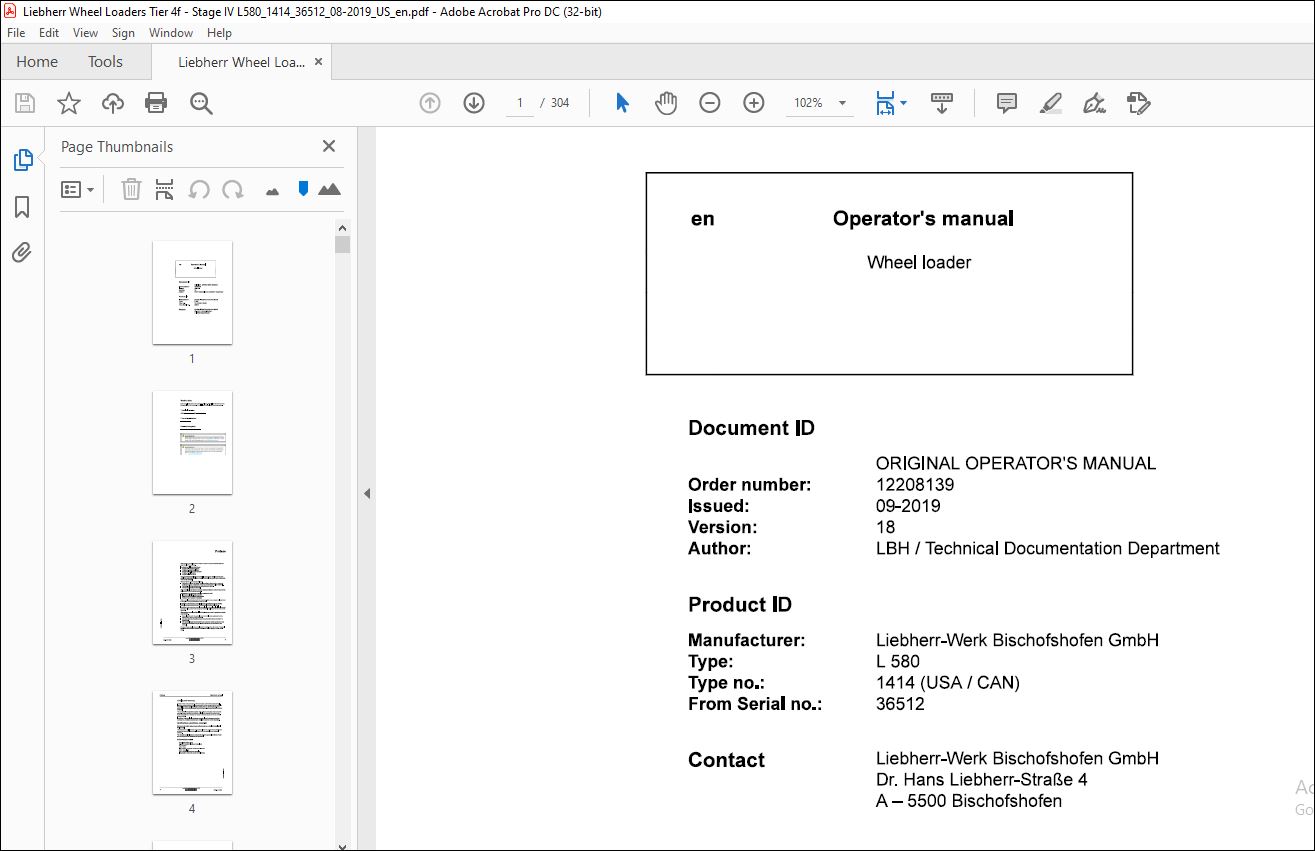Select page 4 thumbnail

coord(192,742)
